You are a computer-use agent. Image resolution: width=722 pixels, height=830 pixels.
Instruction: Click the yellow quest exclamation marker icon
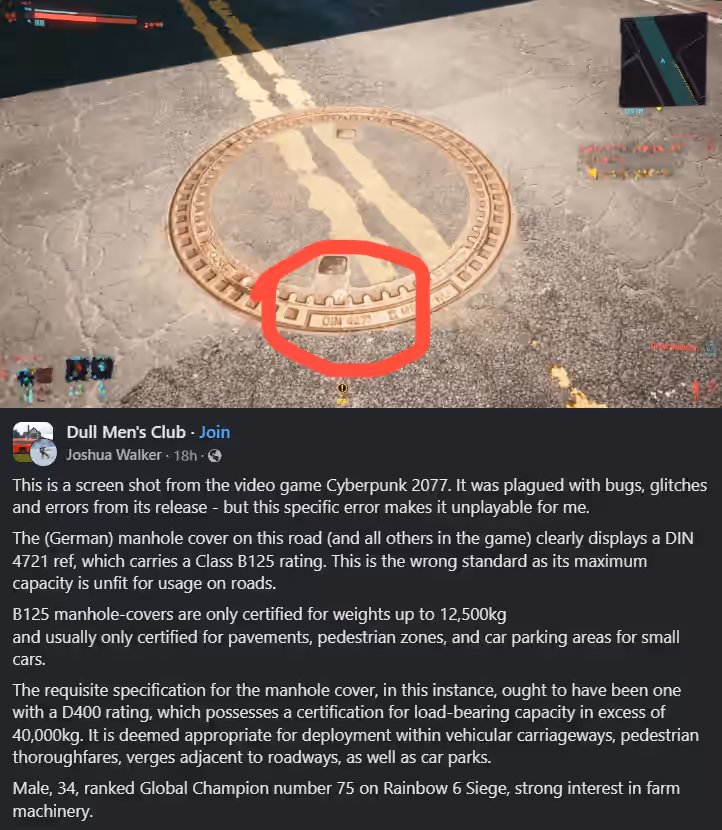click(342, 392)
